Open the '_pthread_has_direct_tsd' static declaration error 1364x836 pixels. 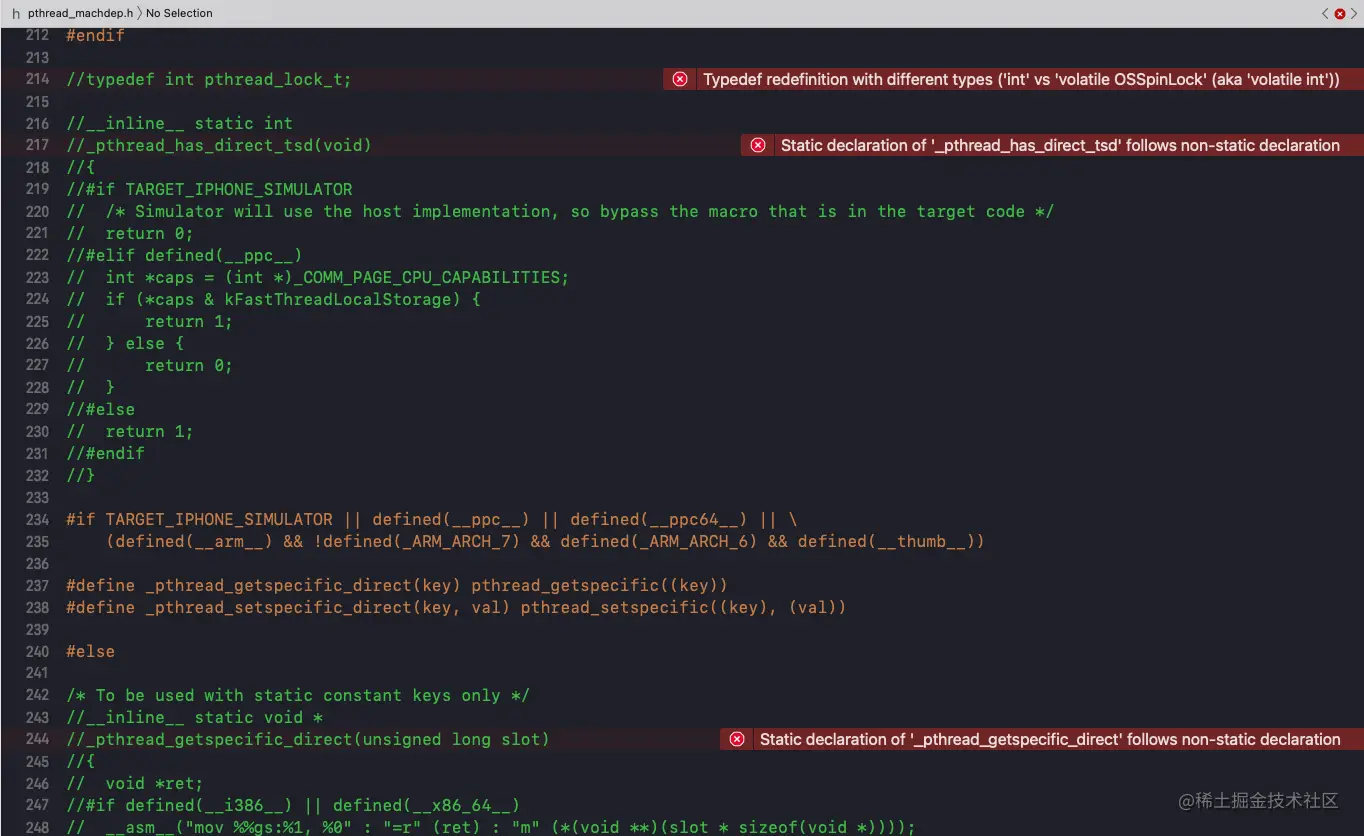[1060, 145]
